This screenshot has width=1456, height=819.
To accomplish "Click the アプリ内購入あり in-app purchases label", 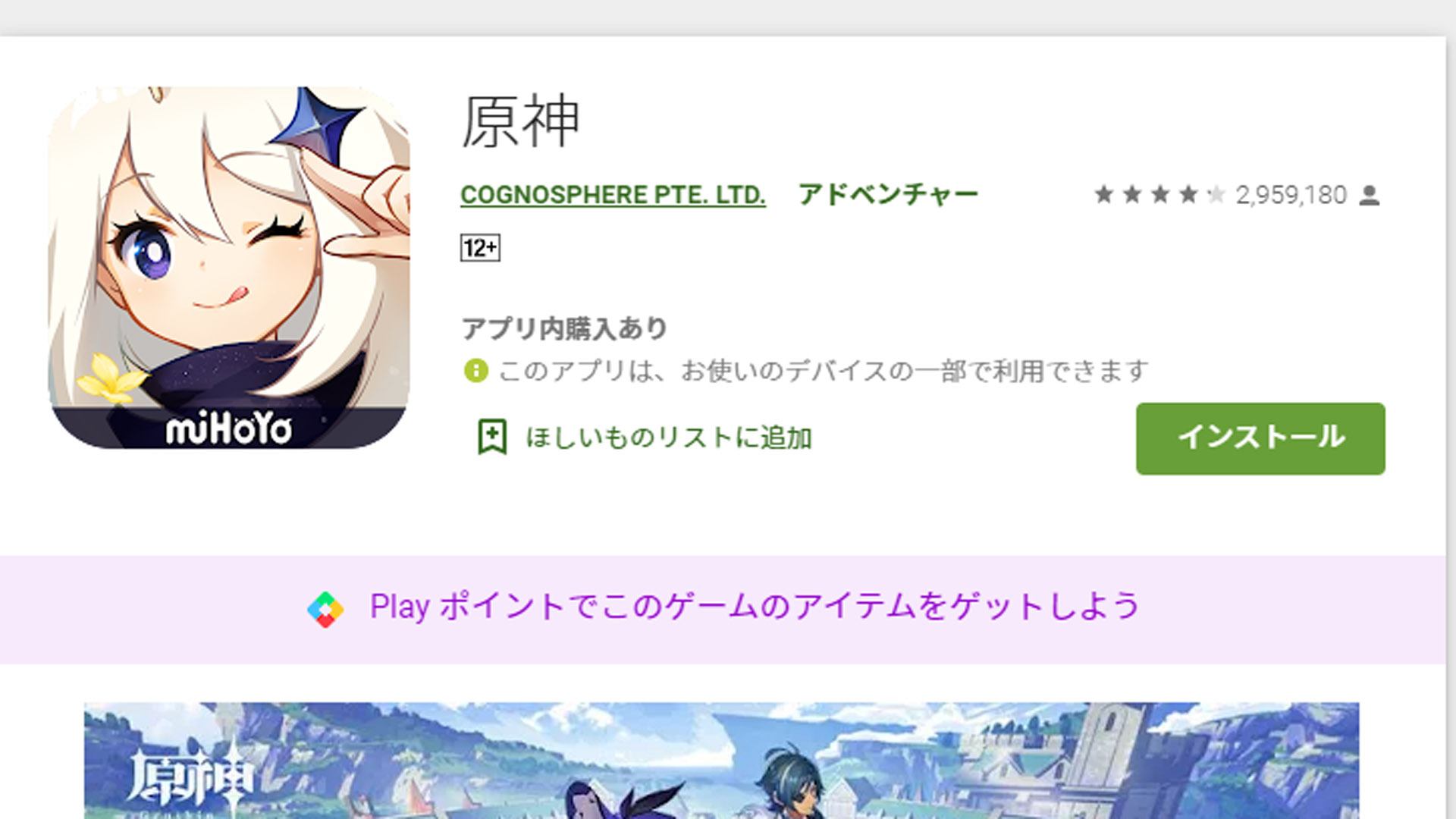I will (x=564, y=328).
